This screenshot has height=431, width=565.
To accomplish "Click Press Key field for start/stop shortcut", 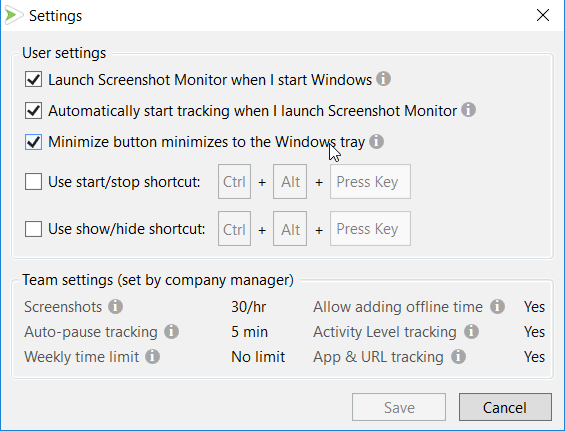I will pos(370,182).
